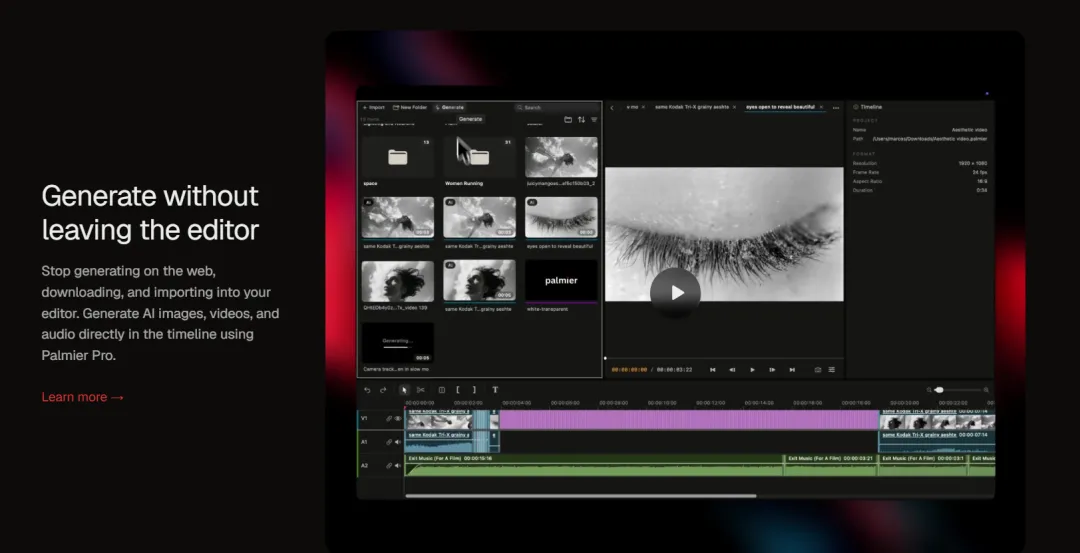
Task: Select the purple clip on V1 track
Action: tap(689, 420)
